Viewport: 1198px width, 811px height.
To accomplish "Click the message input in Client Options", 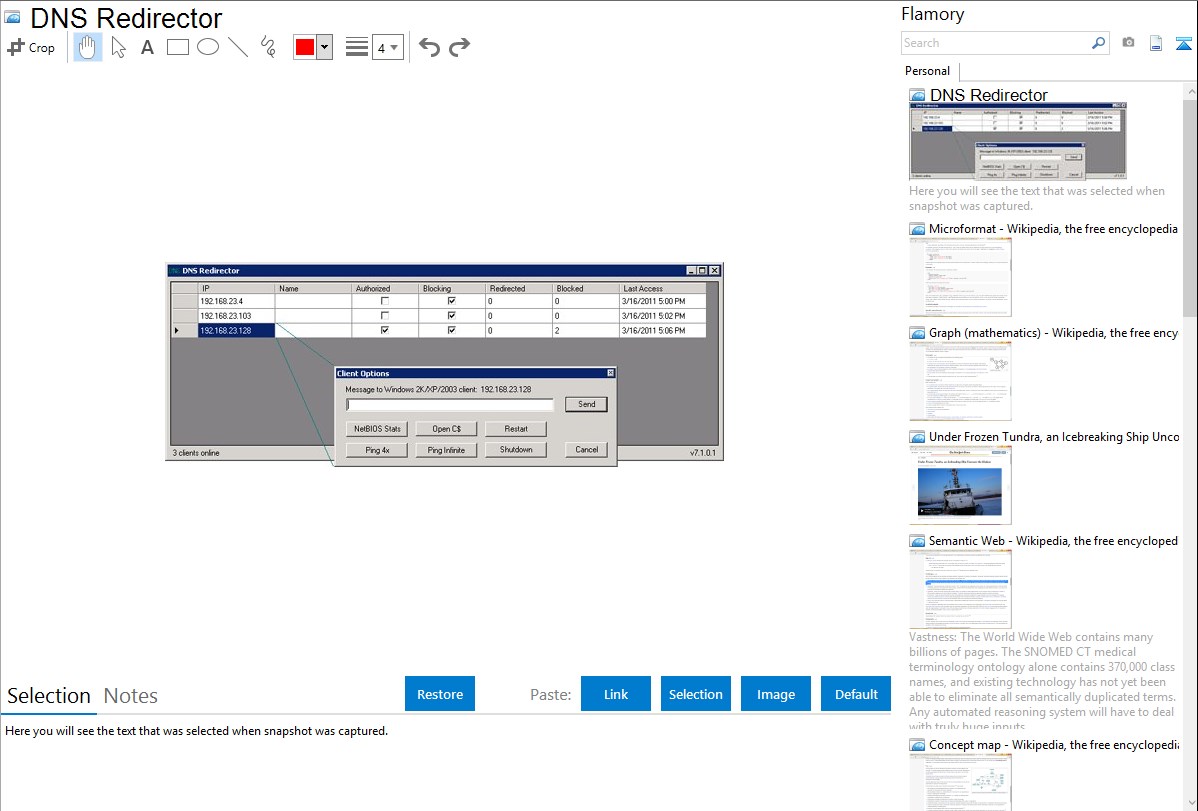I will (x=449, y=404).
